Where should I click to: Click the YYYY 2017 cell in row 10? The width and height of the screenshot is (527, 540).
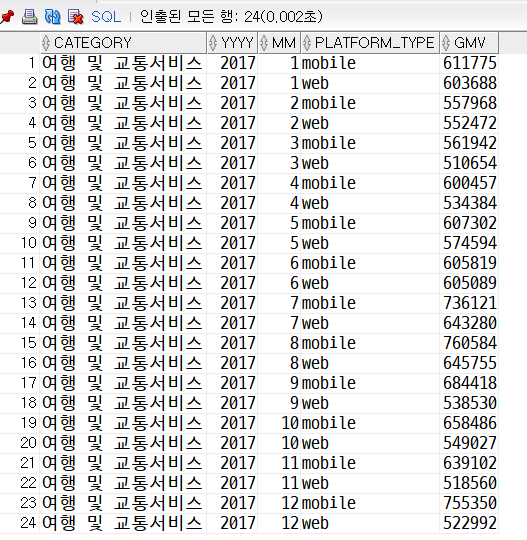tap(232, 243)
